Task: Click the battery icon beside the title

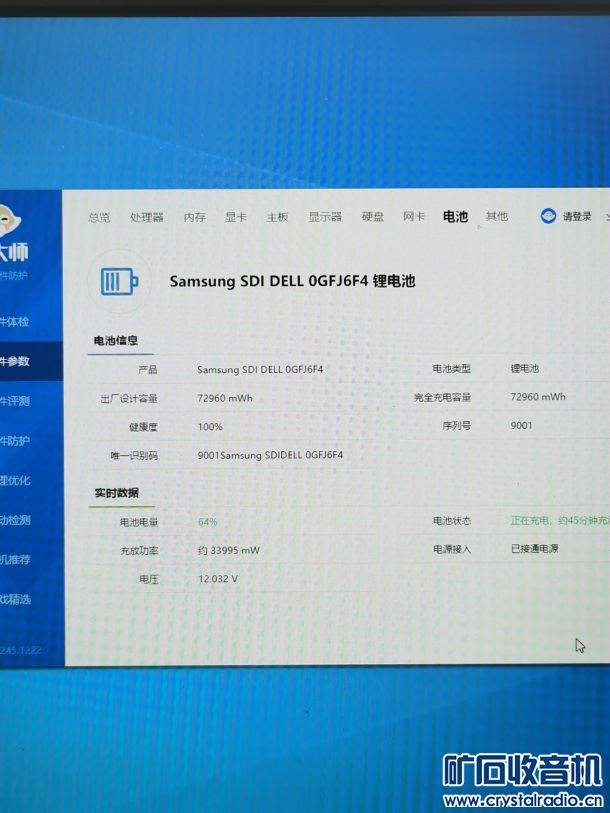Action: (119, 282)
